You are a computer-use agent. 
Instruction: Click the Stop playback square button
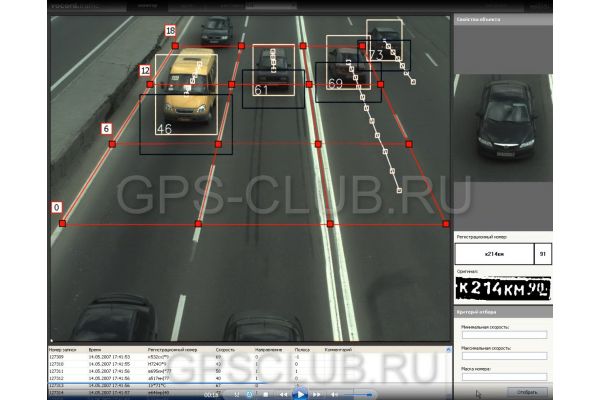pos(266,394)
